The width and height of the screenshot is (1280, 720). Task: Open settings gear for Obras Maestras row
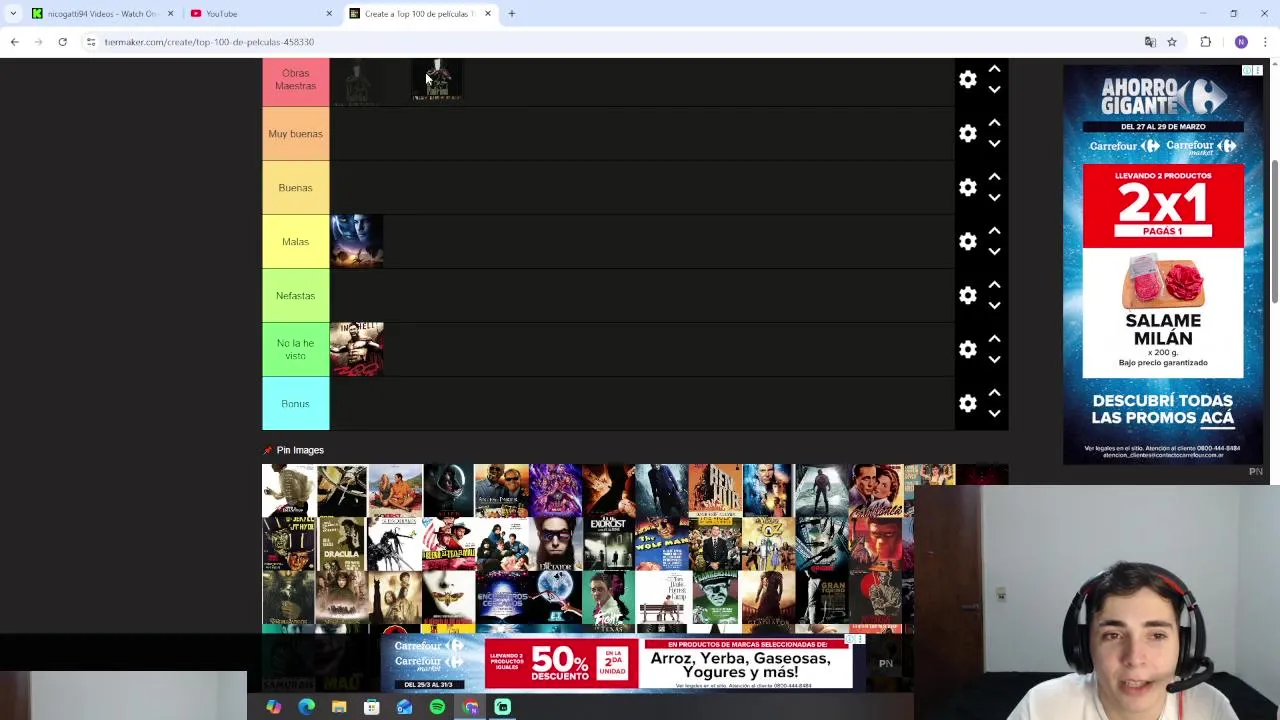click(967, 79)
